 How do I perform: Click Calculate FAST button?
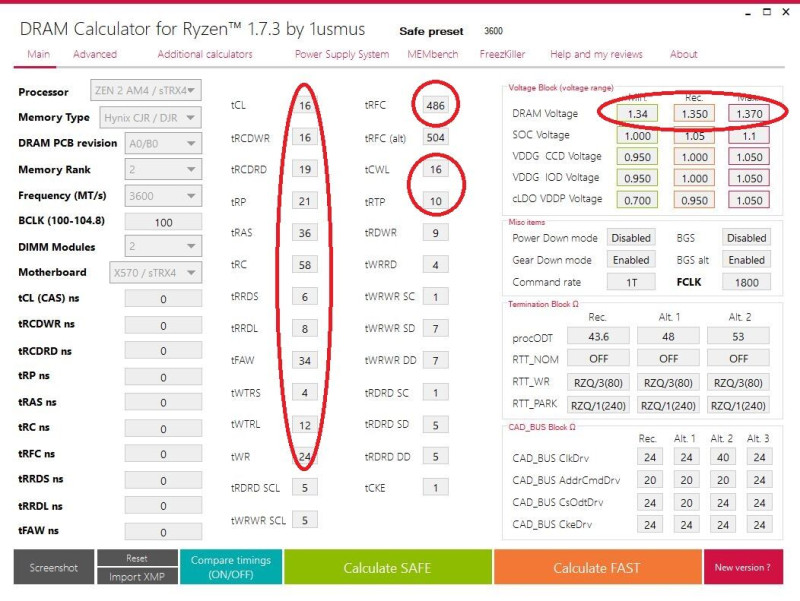[x=597, y=567]
